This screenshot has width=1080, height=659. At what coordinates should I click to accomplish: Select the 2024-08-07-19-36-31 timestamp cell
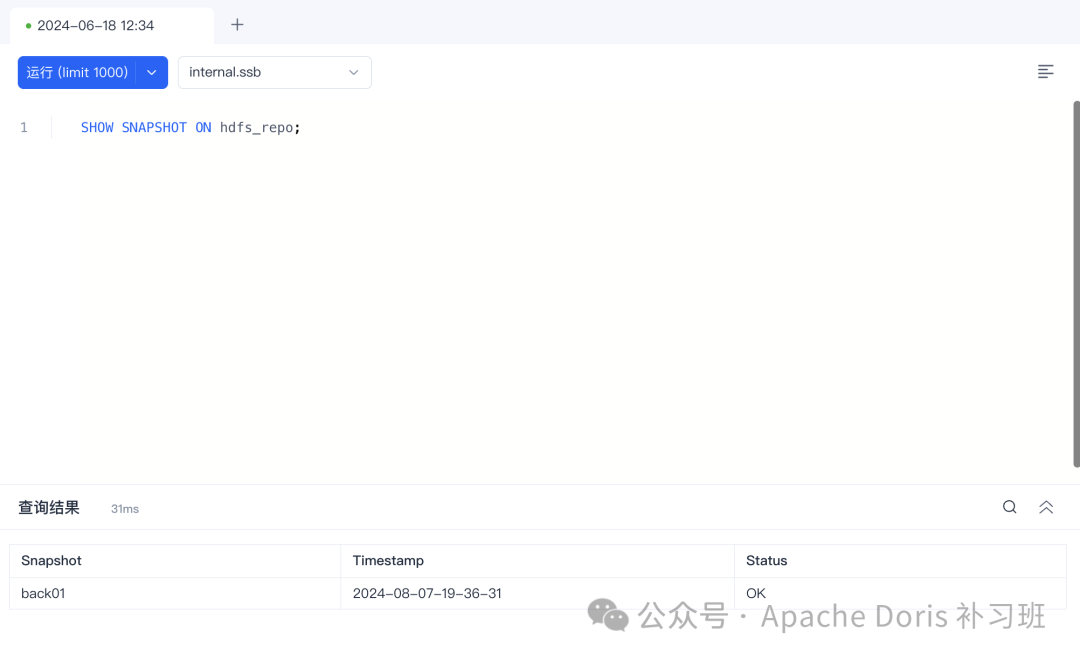(537, 593)
